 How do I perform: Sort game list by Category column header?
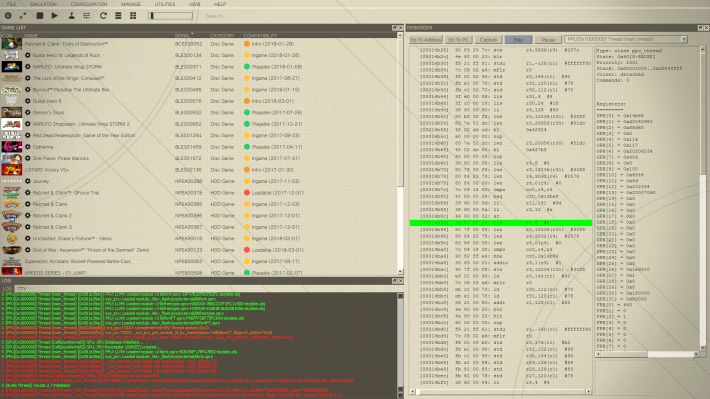point(222,35)
